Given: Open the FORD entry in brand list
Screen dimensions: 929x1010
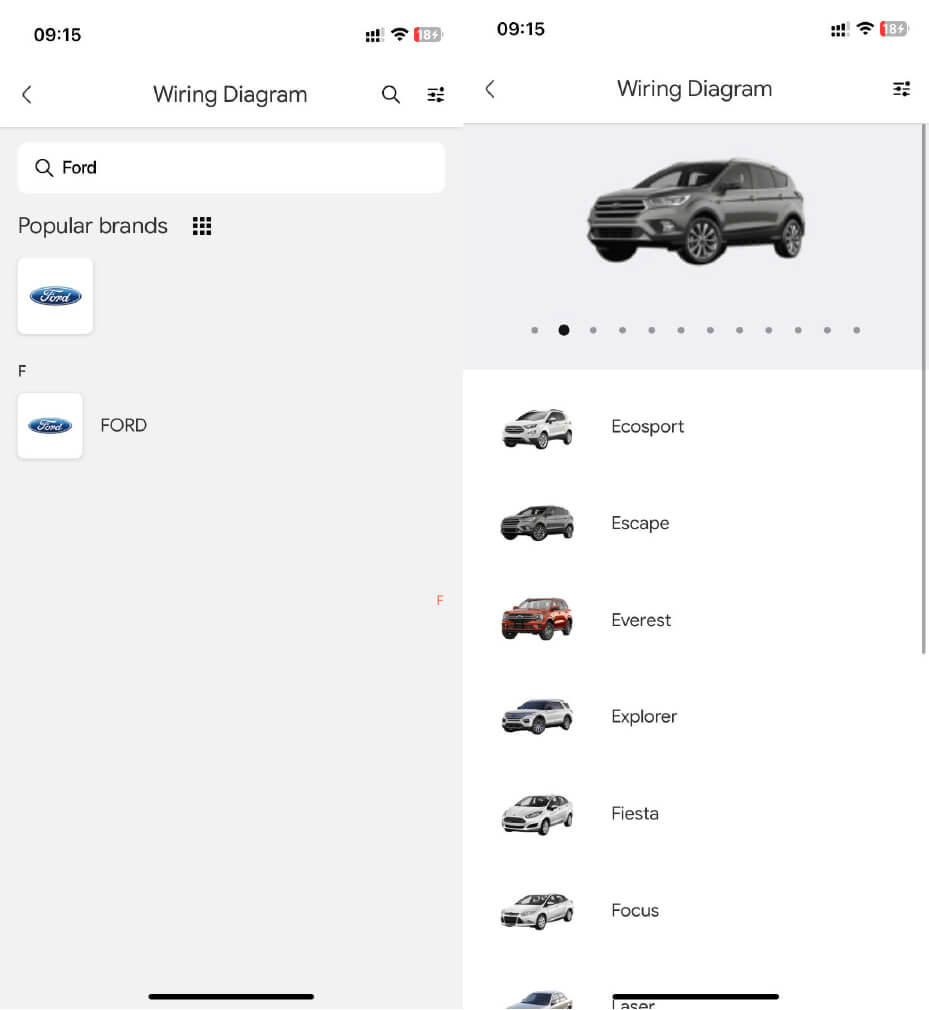Looking at the screenshot, I should (x=123, y=426).
